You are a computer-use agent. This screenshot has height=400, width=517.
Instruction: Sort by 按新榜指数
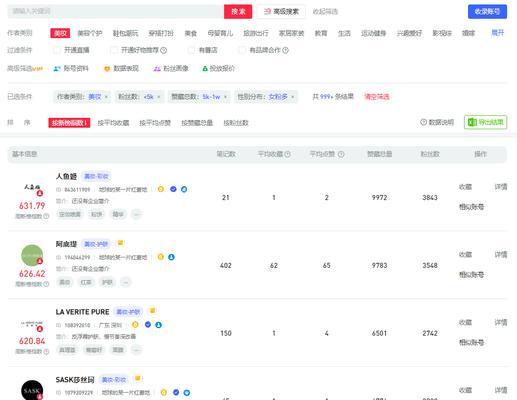[69, 123]
